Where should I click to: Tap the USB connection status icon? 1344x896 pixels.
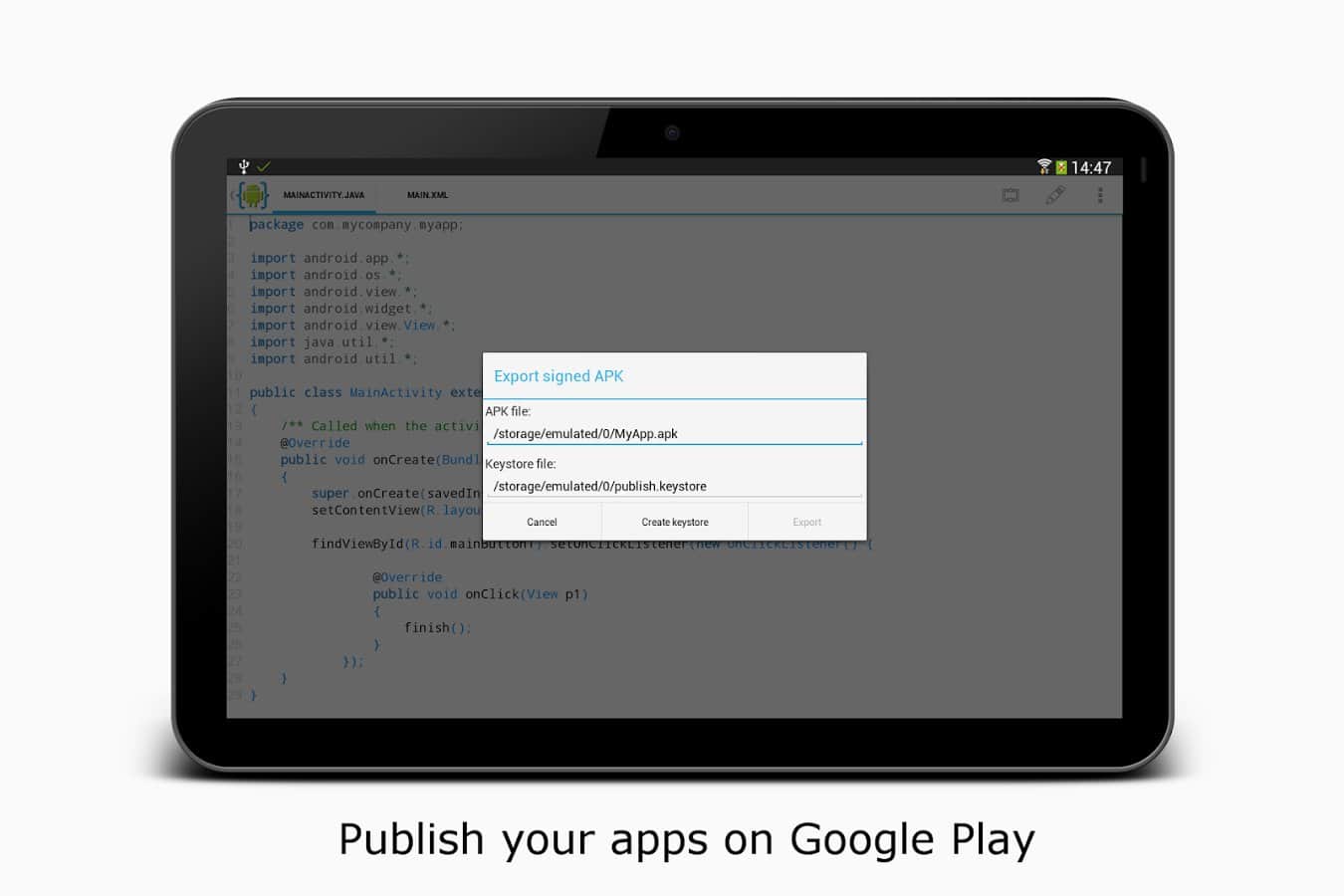pyautogui.click(x=244, y=166)
